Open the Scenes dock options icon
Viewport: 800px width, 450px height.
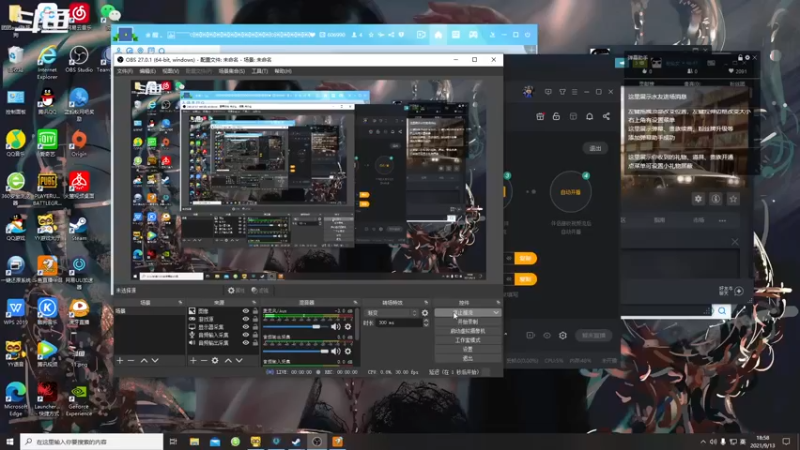180,303
